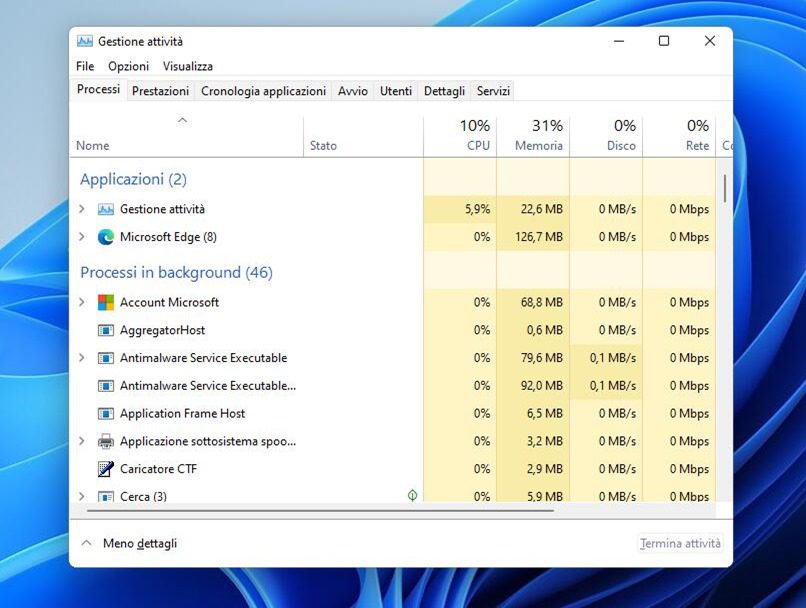
Task: Click the Meno dettagli label
Action: [x=140, y=543]
